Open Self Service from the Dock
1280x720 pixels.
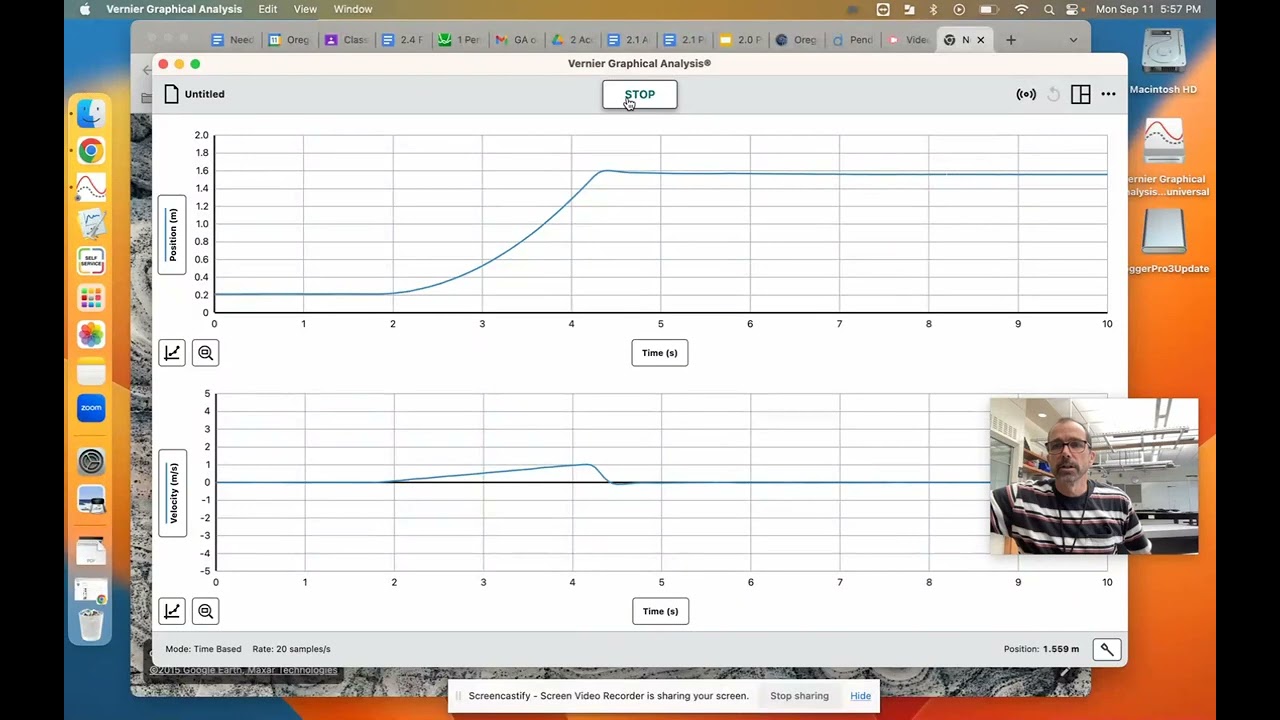91,260
